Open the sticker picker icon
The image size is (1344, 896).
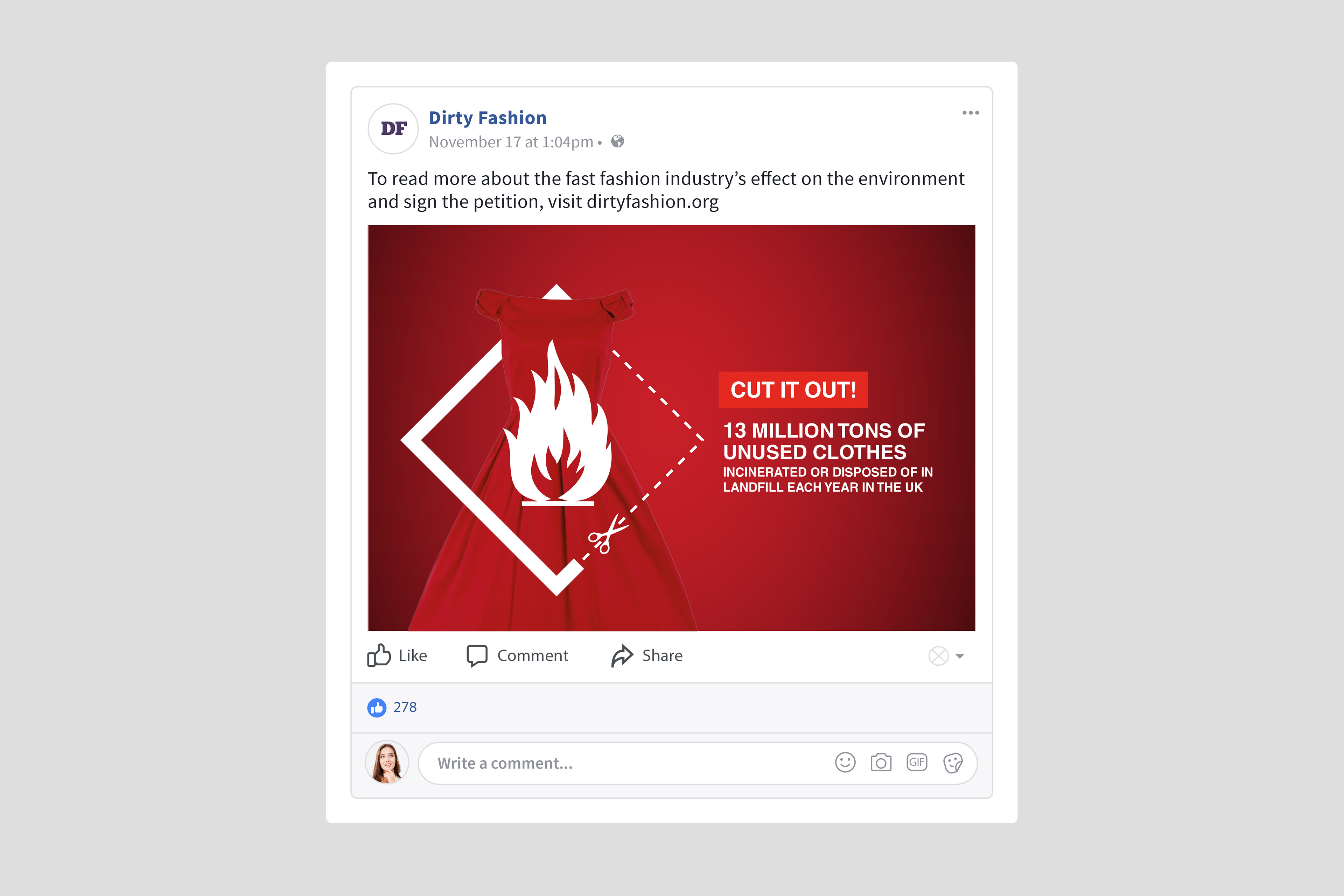pos(953,763)
